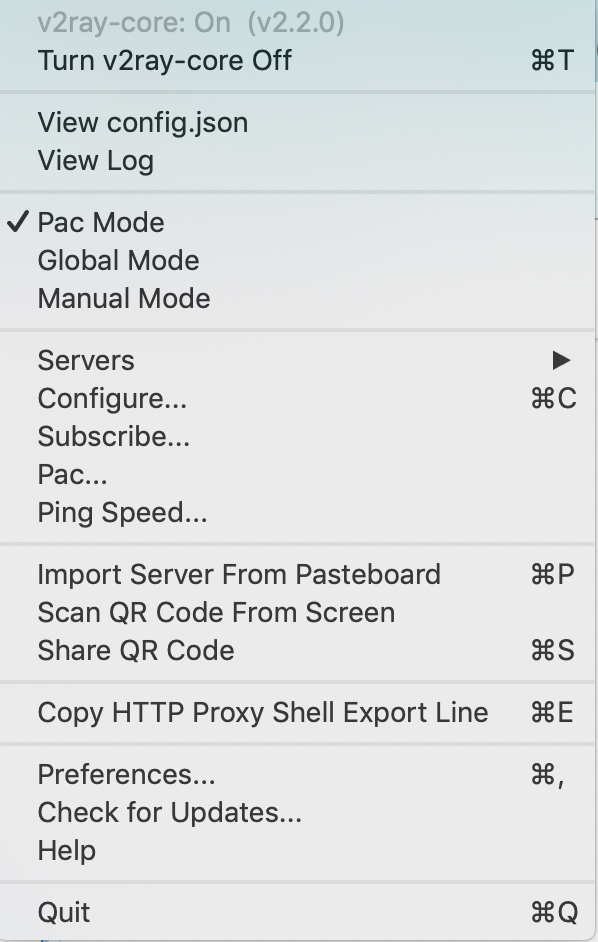Open the Pac settings
The width and height of the screenshot is (598, 942).
pyautogui.click(x=72, y=474)
